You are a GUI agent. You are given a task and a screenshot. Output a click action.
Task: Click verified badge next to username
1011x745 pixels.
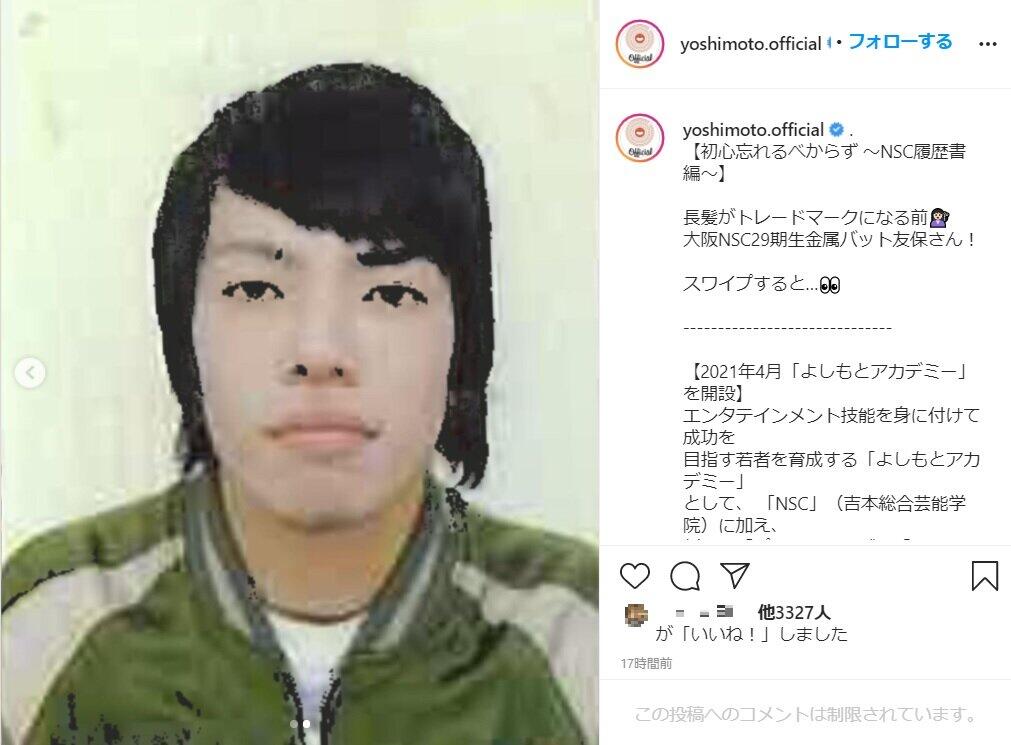point(836,130)
